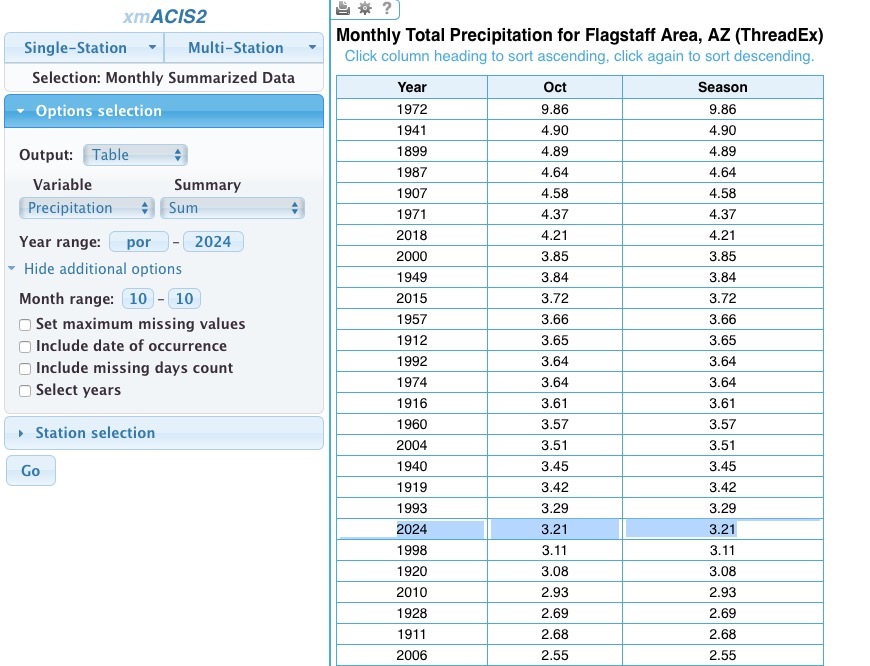
Task: Enable Include date of occurrence checkbox
Action: [25, 347]
